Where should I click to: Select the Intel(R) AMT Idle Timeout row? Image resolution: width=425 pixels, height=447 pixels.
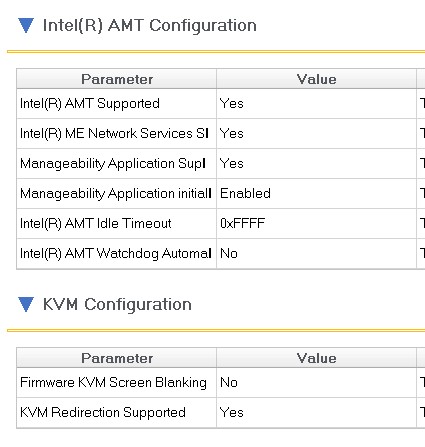coord(221,223)
